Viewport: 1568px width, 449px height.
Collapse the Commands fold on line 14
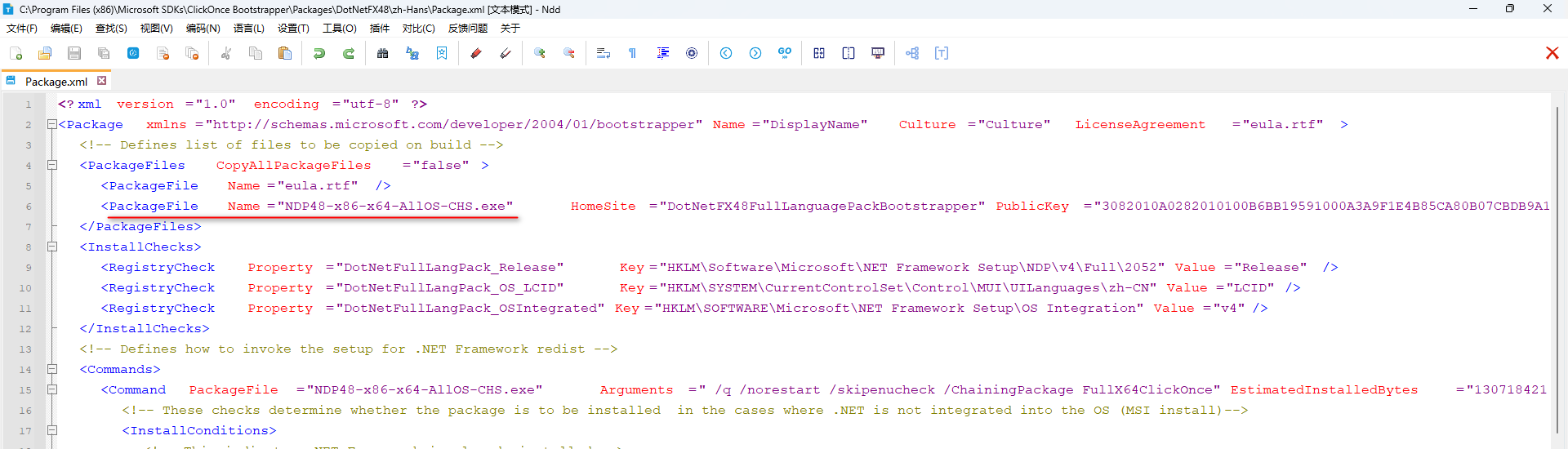pyautogui.click(x=52, y=369)
